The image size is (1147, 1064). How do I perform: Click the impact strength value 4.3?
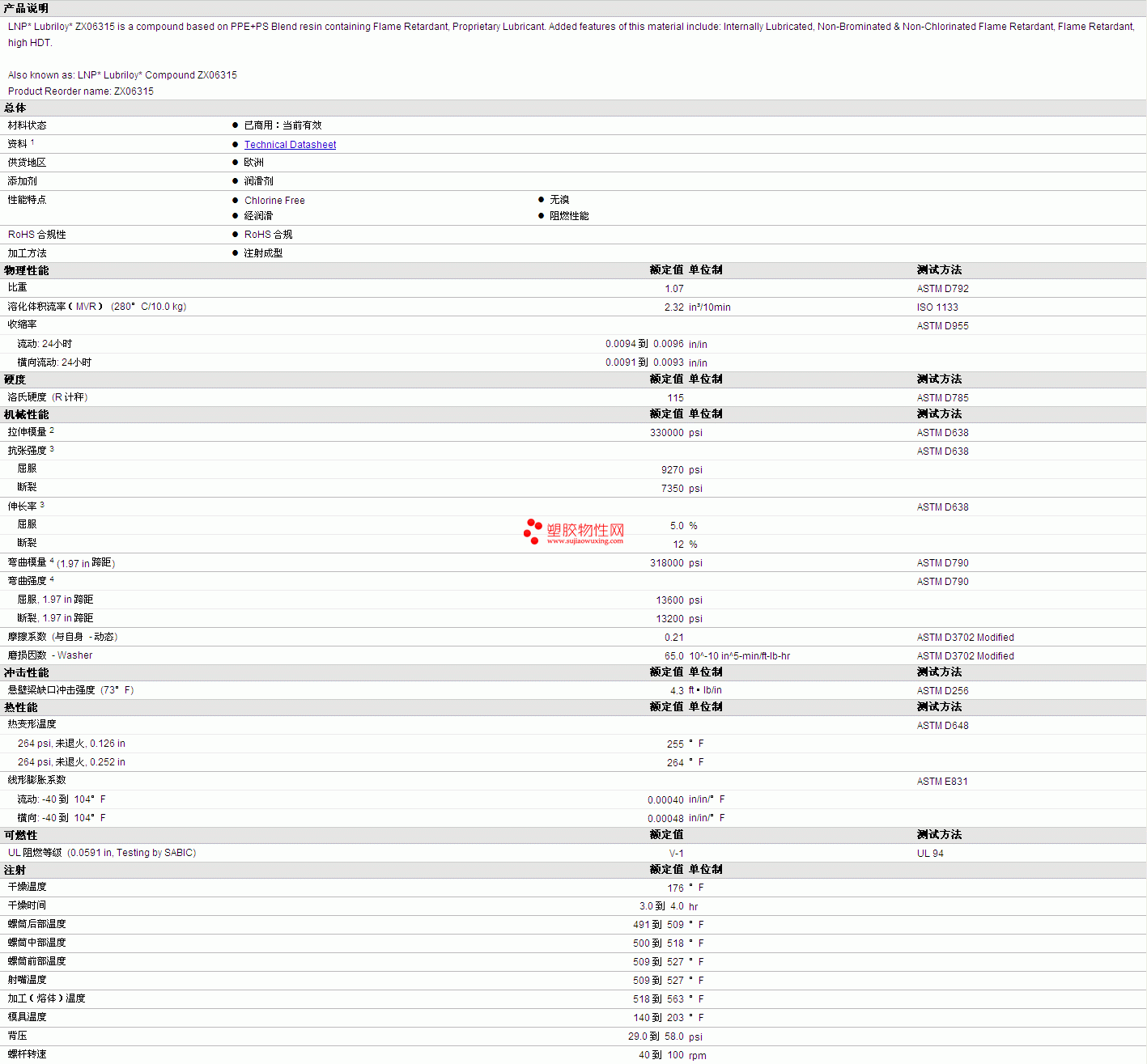(x=677, y=691)
